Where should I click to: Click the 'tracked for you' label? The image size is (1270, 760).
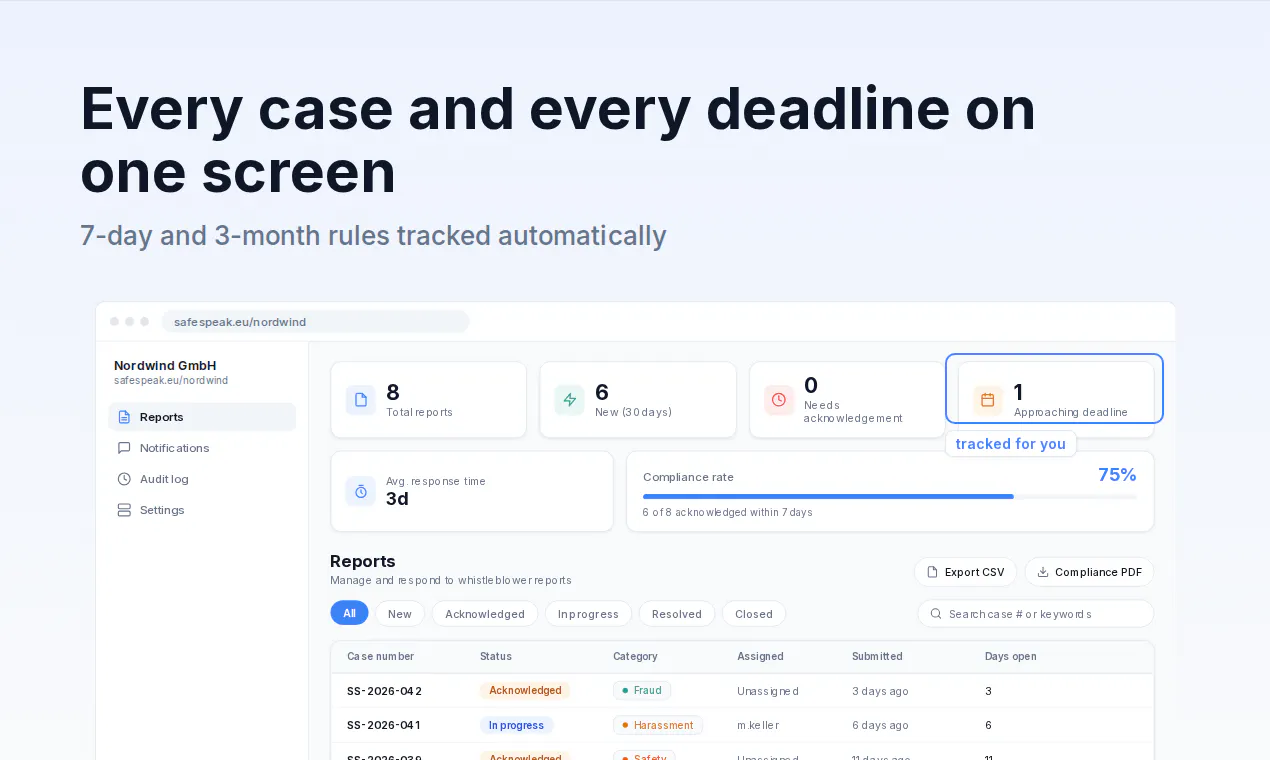pos(1011,444)
